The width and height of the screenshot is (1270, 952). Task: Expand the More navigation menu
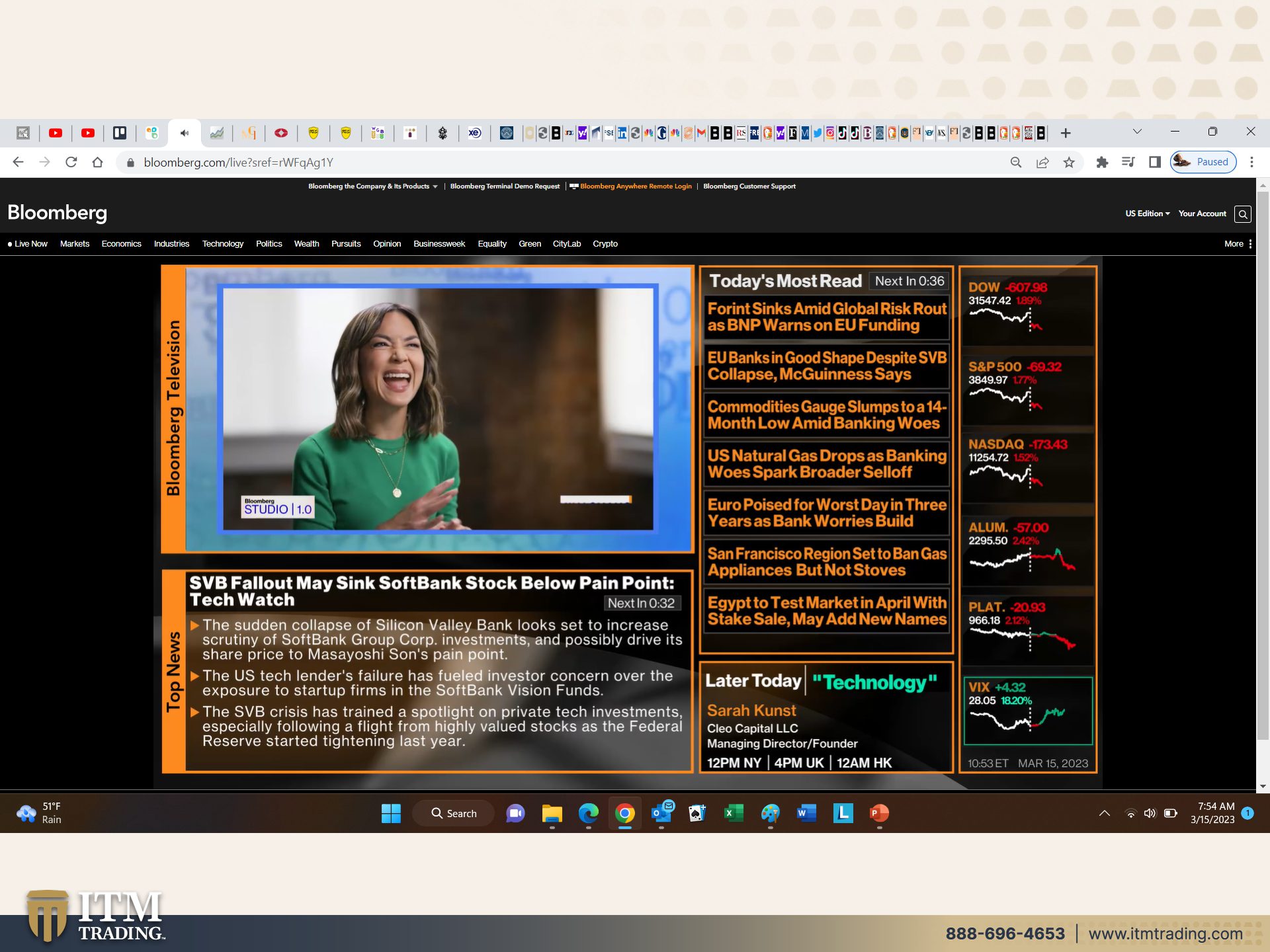(1238, 244)
